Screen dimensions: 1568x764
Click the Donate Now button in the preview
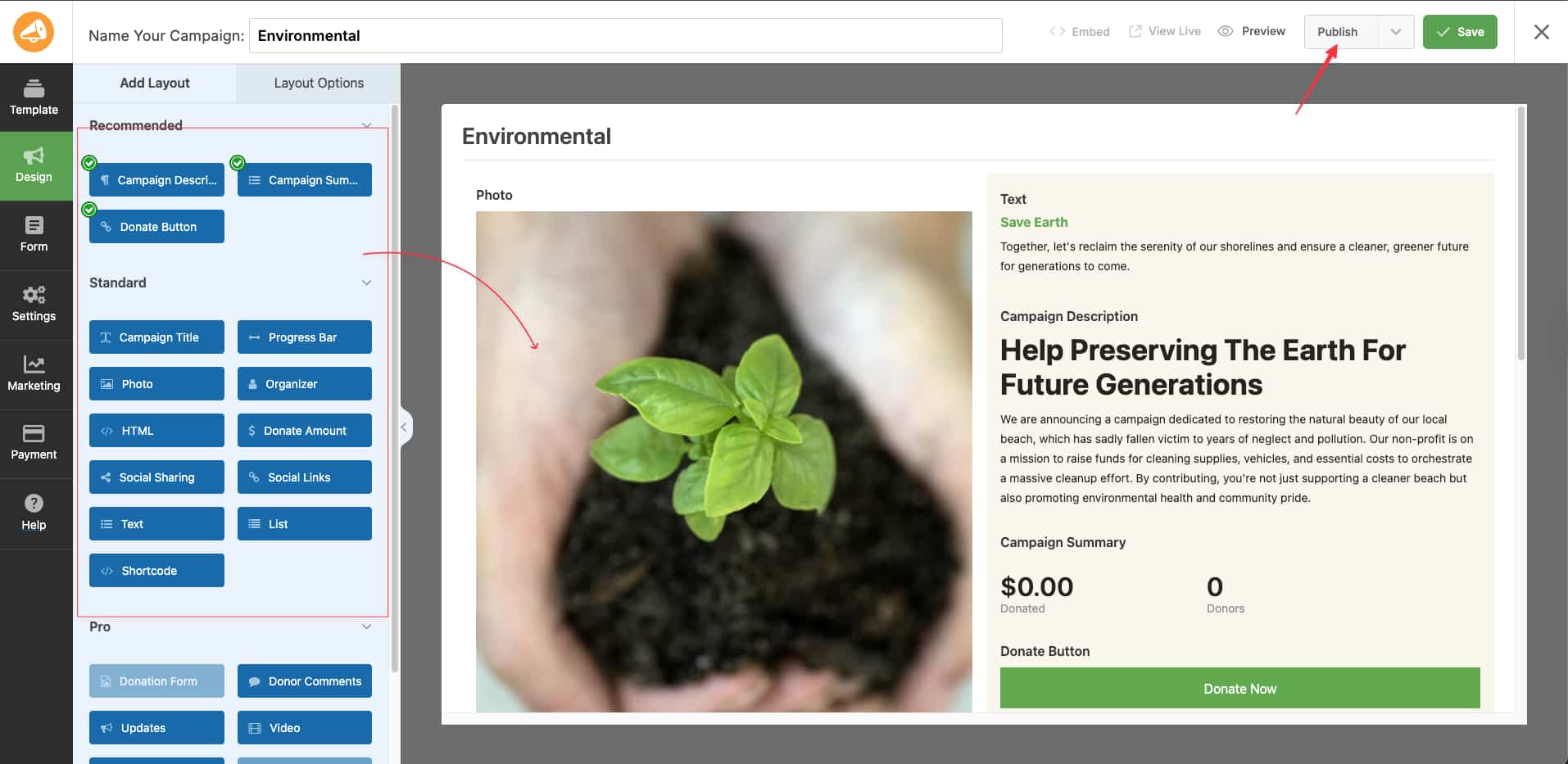click(1239, 688)
